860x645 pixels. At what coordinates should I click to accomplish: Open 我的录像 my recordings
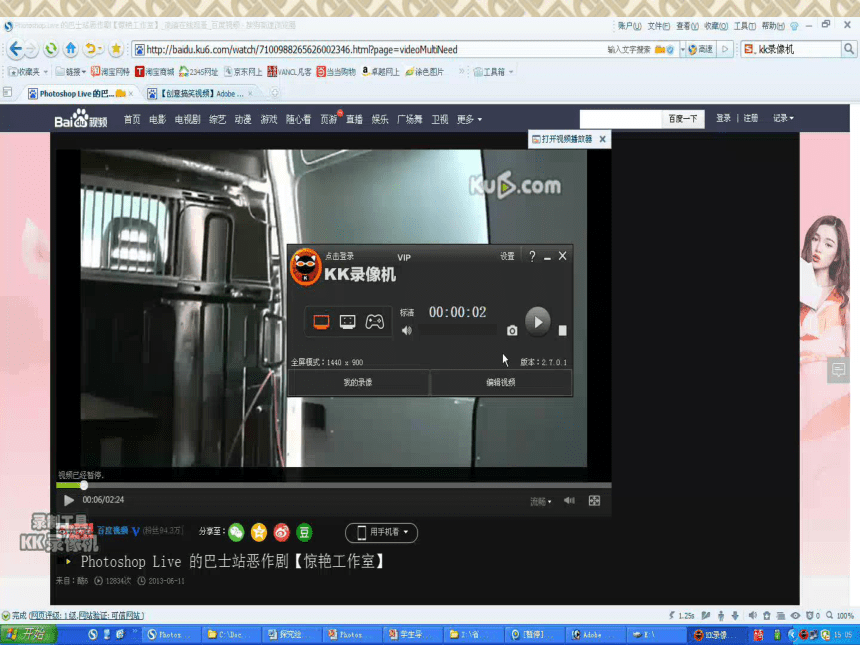coord(358,382)
